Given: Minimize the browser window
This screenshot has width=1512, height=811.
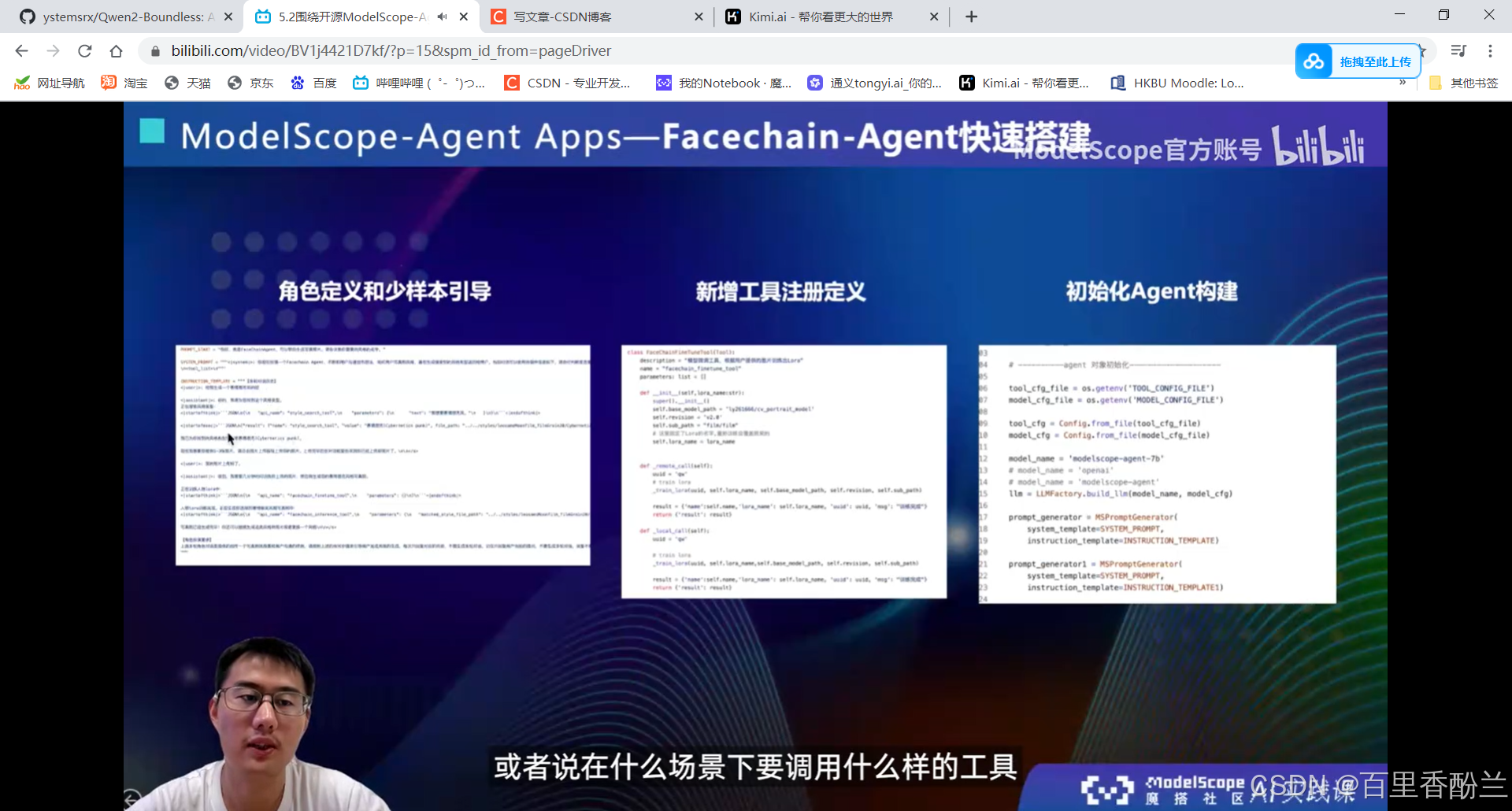Looking at the screenshot, I should pos(1399,15).
